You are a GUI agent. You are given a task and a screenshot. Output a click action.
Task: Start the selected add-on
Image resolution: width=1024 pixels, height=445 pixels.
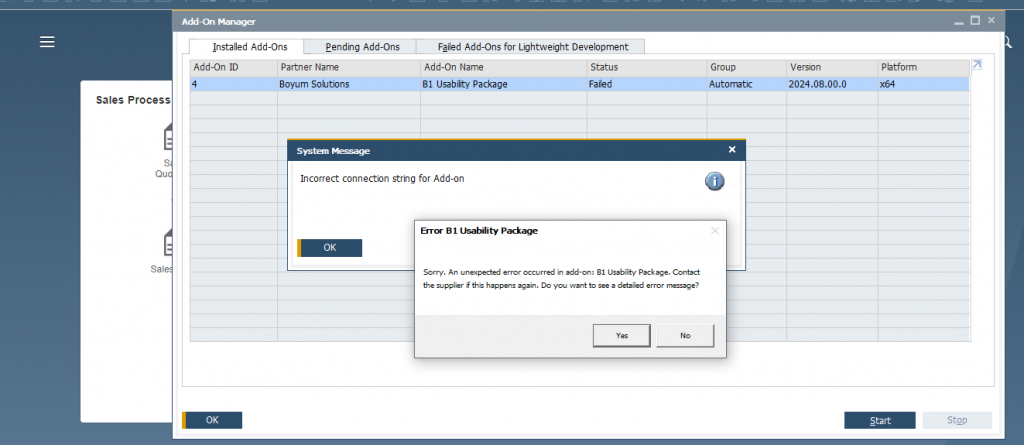tap(880, 420)
